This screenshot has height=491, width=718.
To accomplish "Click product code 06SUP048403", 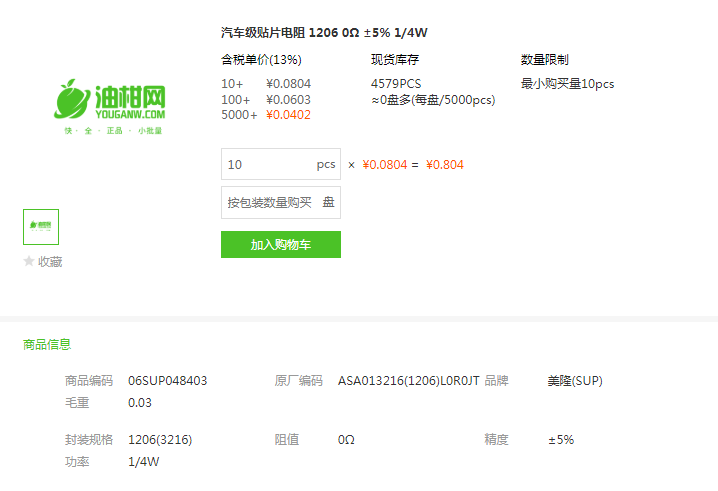I will [x=168, y=381].
